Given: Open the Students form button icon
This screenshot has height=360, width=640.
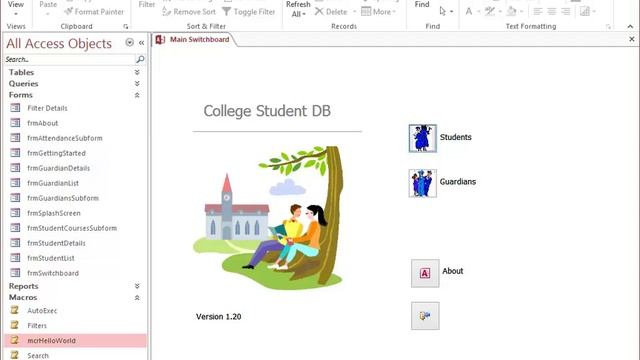Looking at the screenshot, I should (x=422, y=138).
